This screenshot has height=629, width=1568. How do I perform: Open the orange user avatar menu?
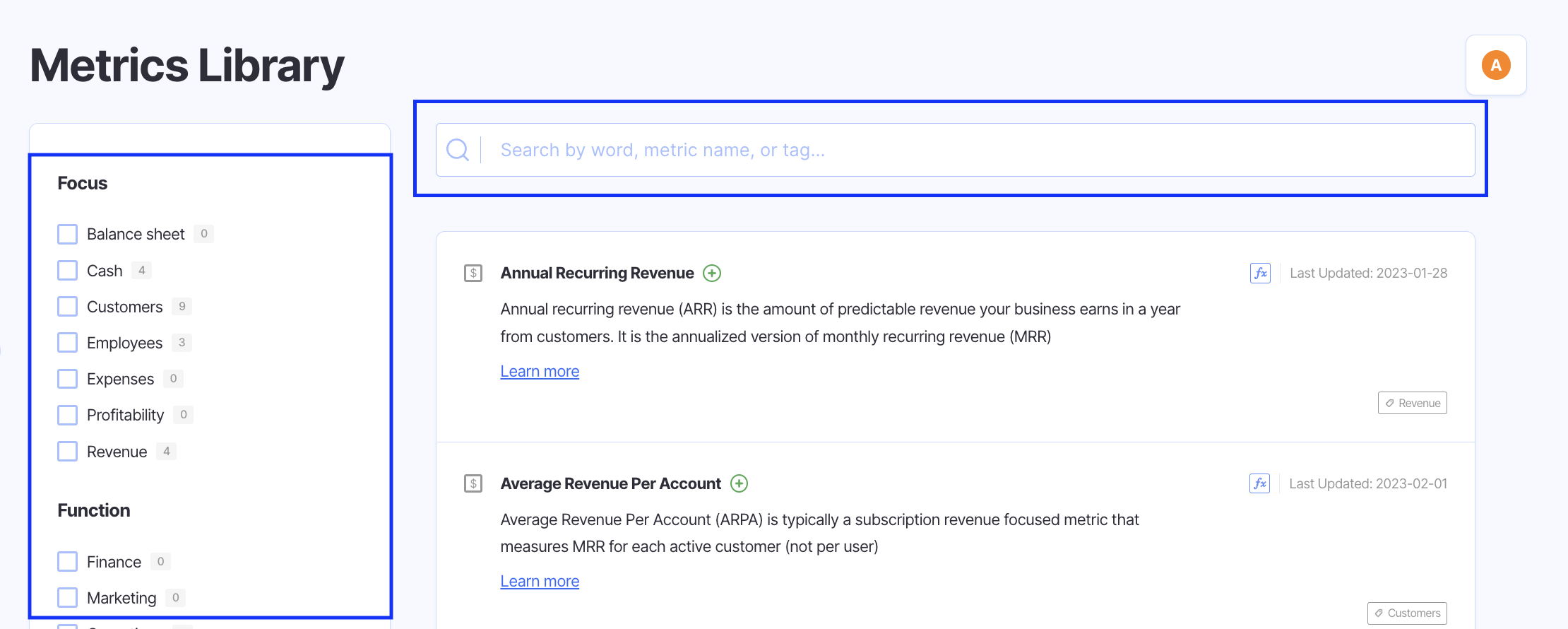point(1496,65)
